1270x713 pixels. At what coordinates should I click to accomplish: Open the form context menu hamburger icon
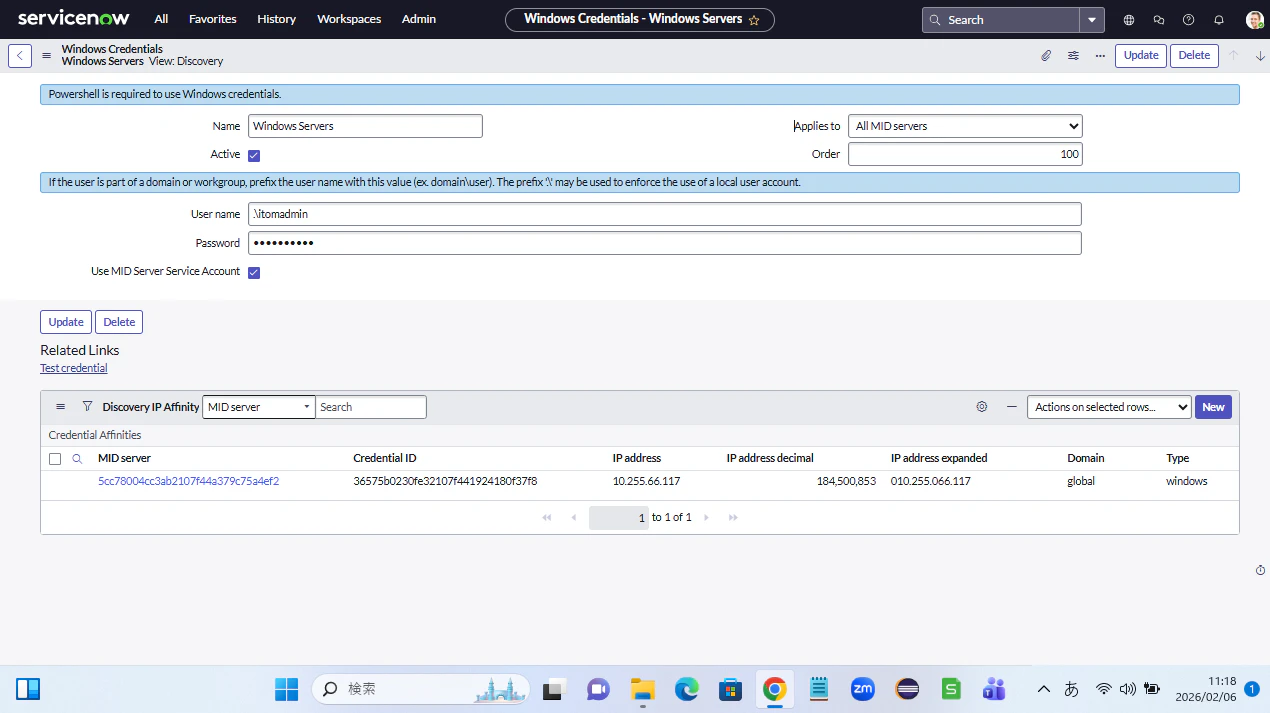click(x=46, y=56)
